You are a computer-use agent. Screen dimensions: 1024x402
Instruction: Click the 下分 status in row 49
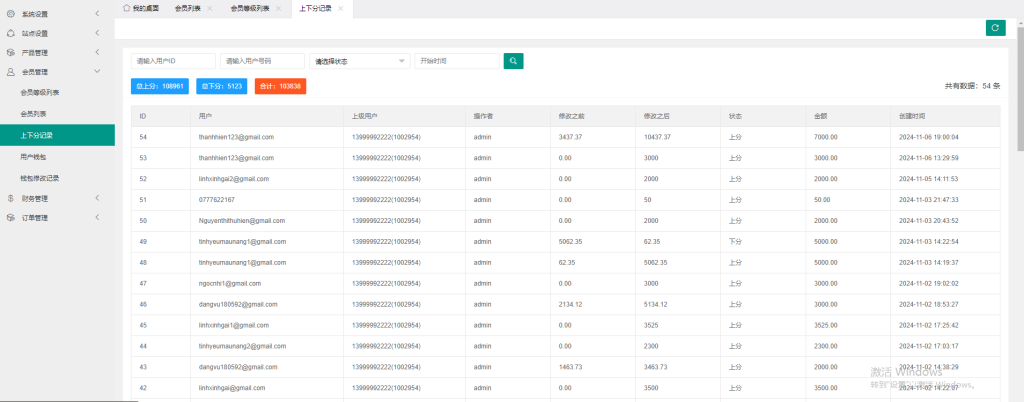735,241
